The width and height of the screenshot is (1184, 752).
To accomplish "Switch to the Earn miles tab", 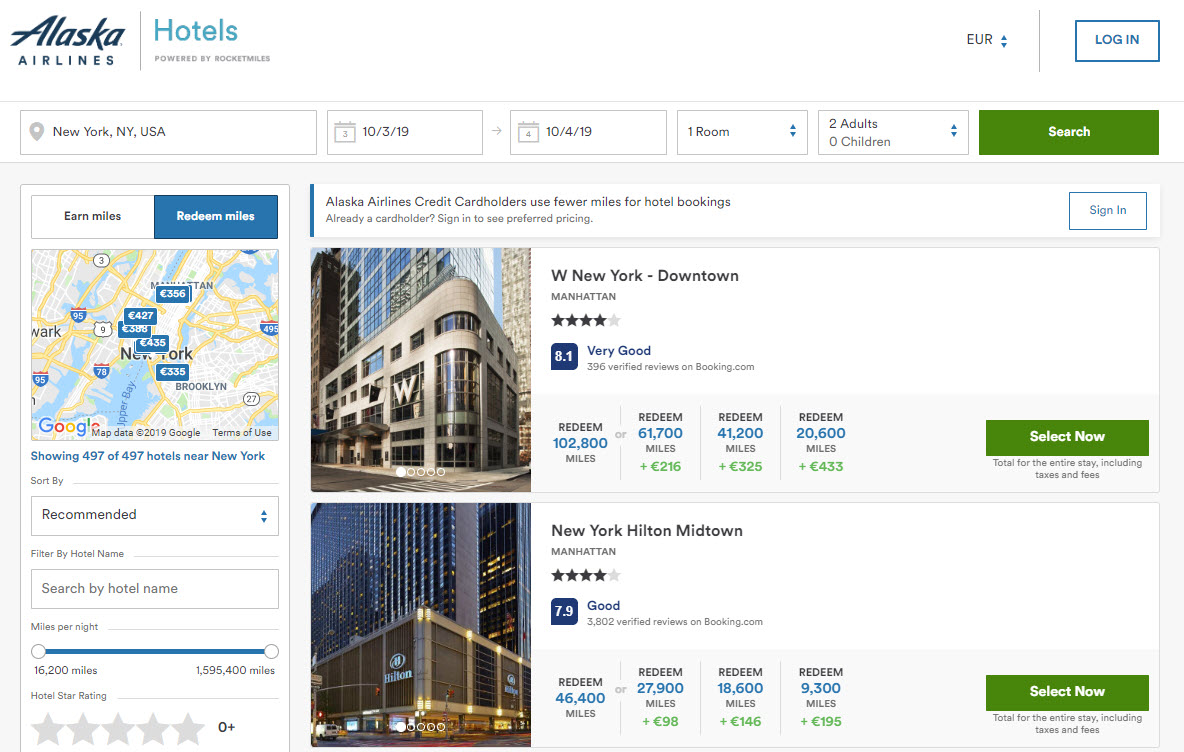I will (x=93, y=217).
